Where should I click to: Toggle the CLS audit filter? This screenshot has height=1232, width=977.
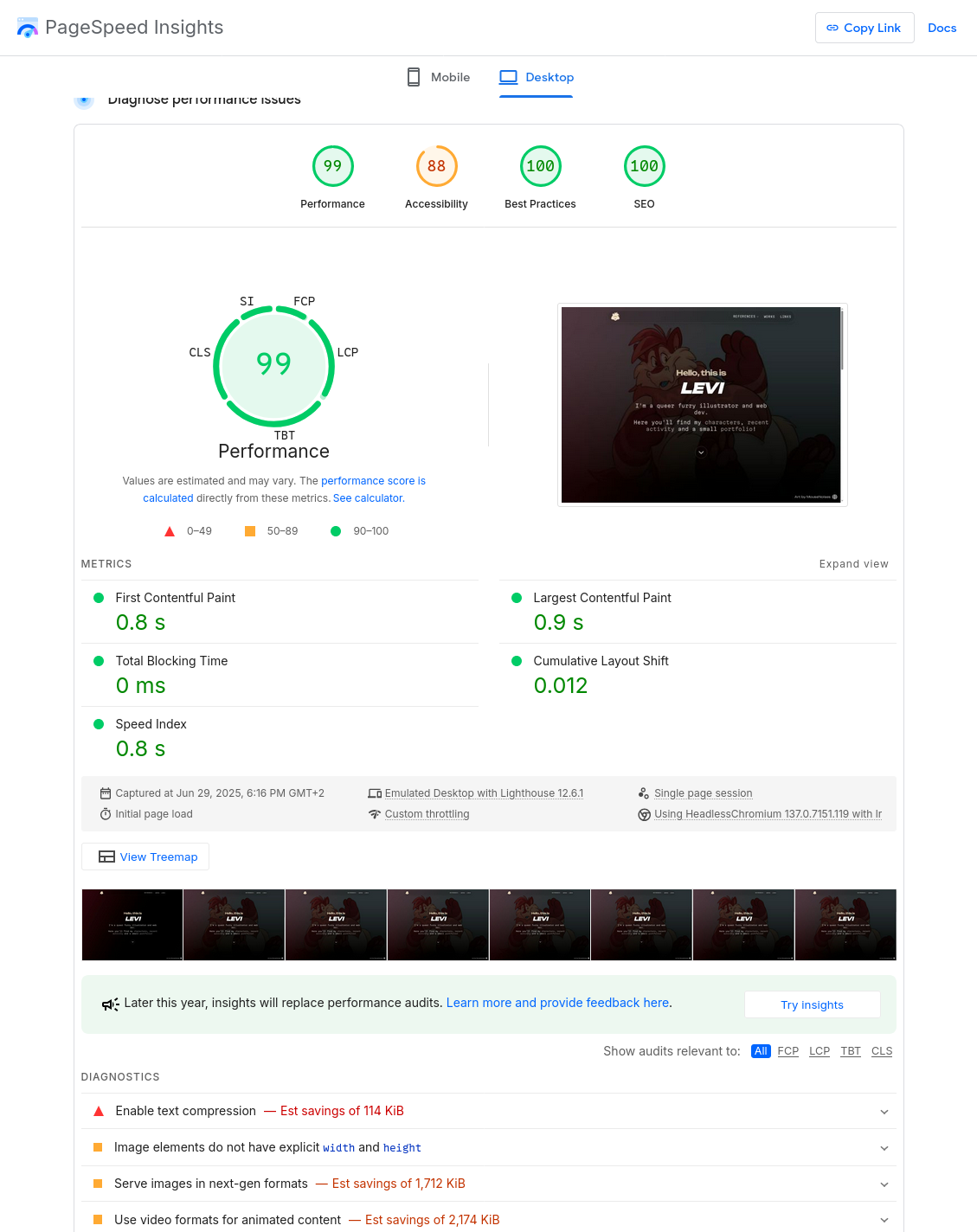coord(881,1051)
